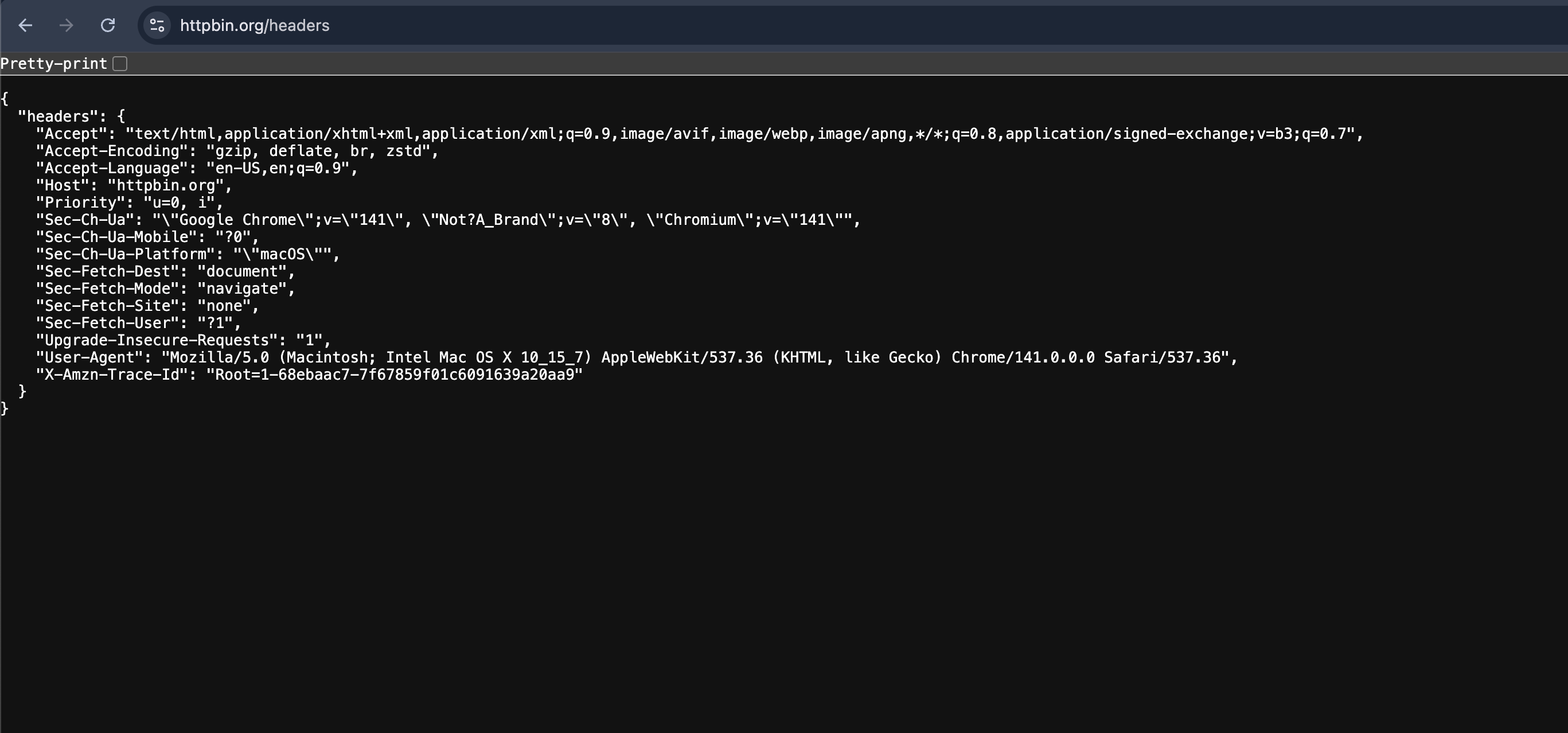Click the browser back arrow
This screenshot has width=1568, height=733.
tap(25, 25)
